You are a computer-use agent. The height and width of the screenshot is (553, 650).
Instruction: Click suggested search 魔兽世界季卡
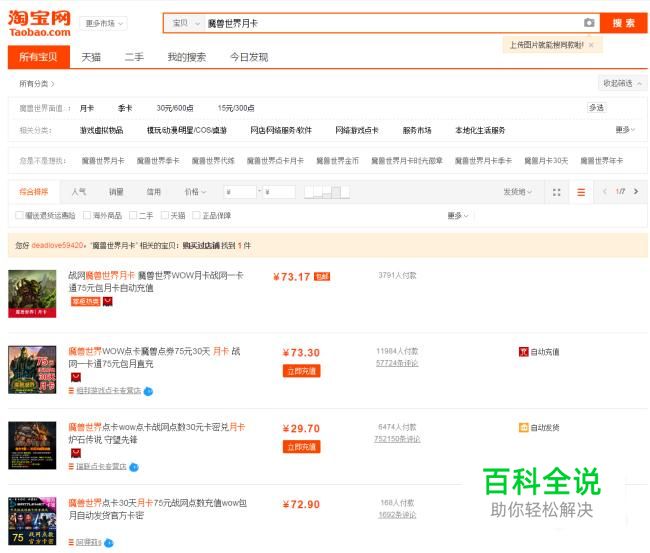[x=158, y=160]
